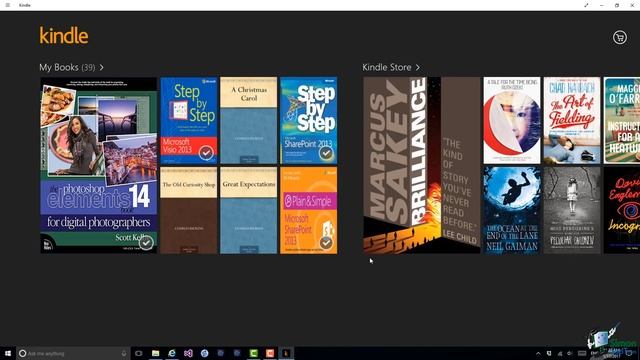640x360 pixels.
Task: Click the chevron next to My Books
Action: [x=102, y=67]
